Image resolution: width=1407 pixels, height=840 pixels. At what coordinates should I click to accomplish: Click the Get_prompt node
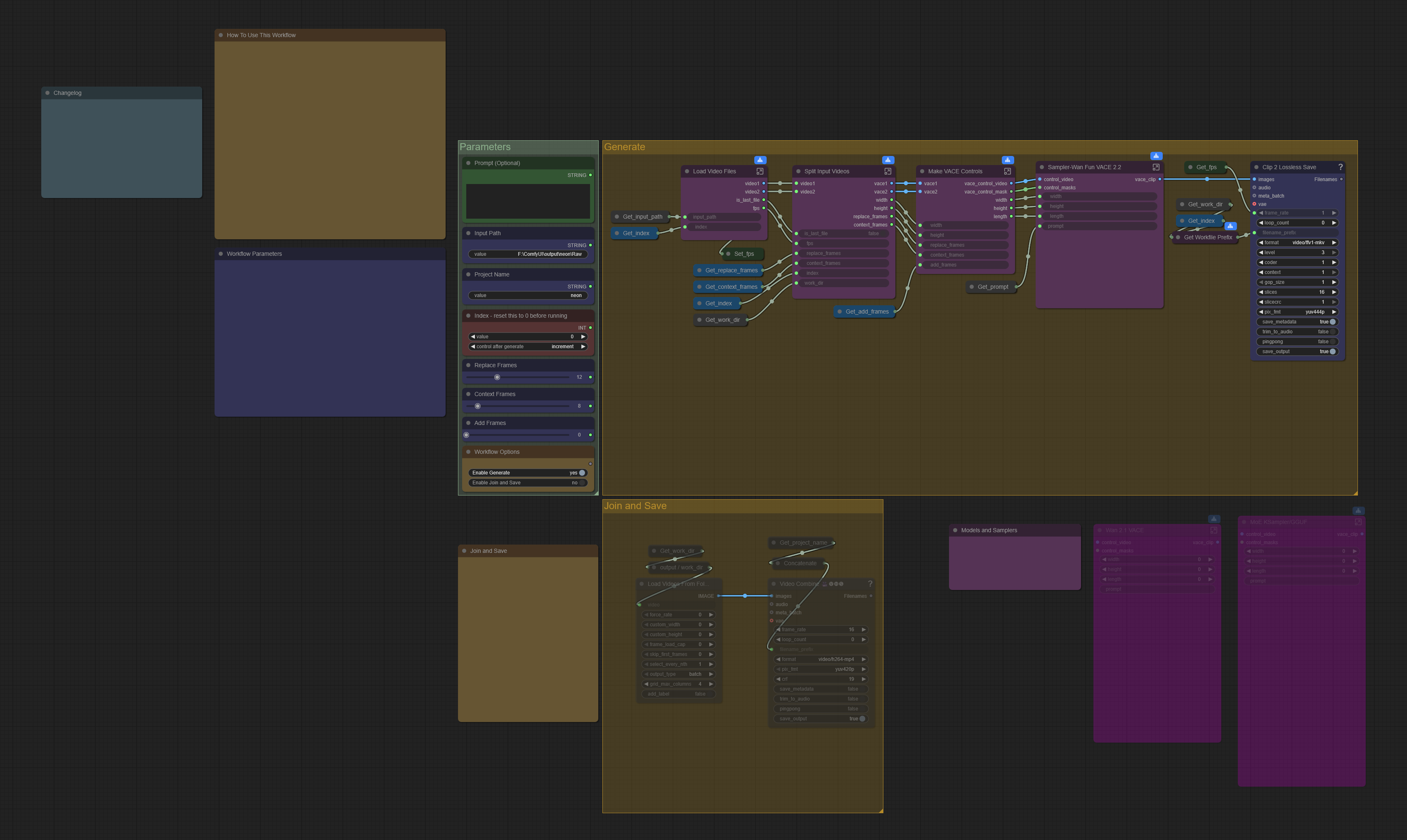click(x=992, y=287)
